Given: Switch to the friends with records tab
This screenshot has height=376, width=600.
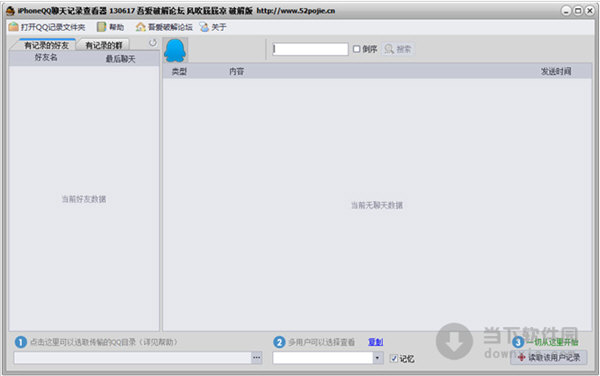Looking at the screenshot, I should (x=46, y=46).
